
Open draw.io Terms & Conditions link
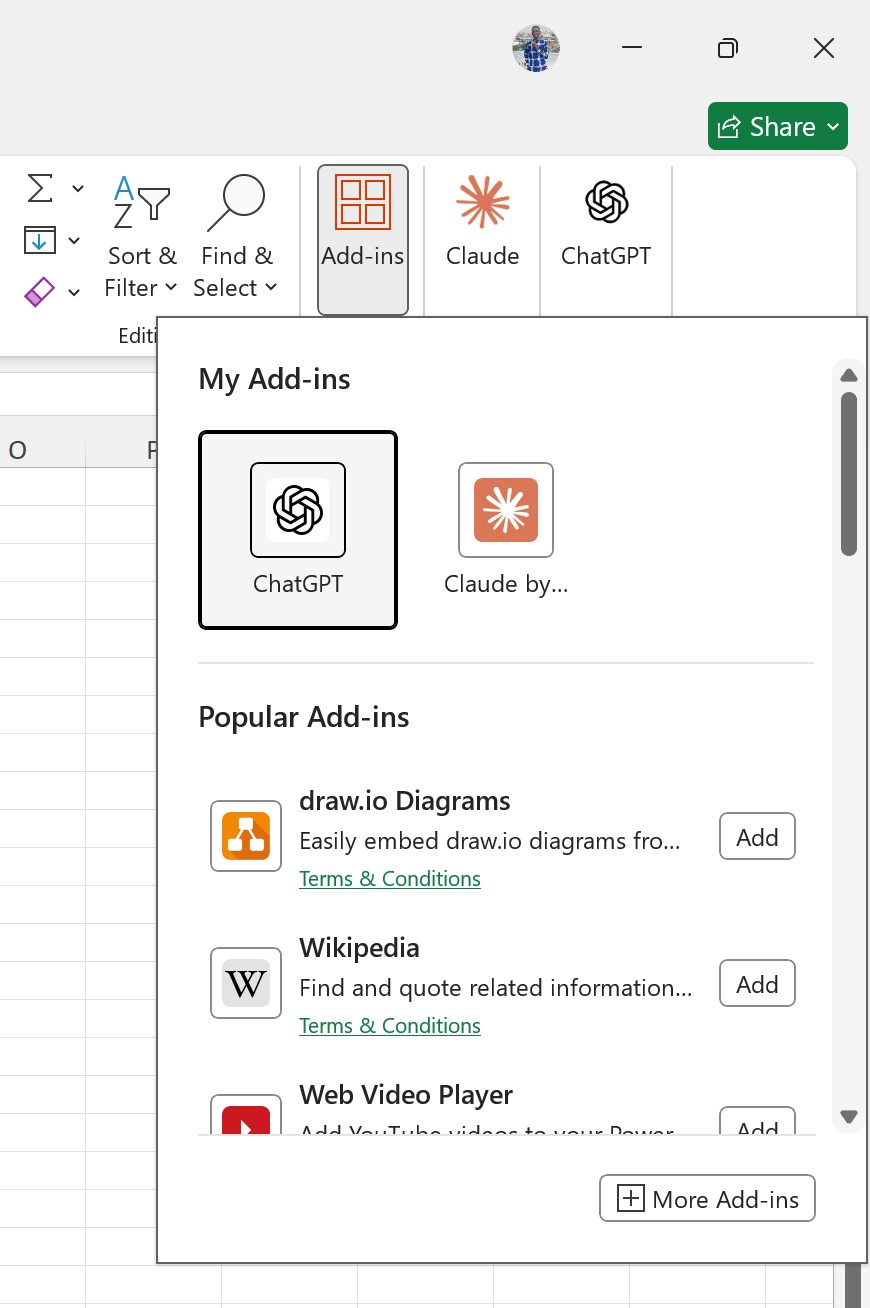(390, 878)
